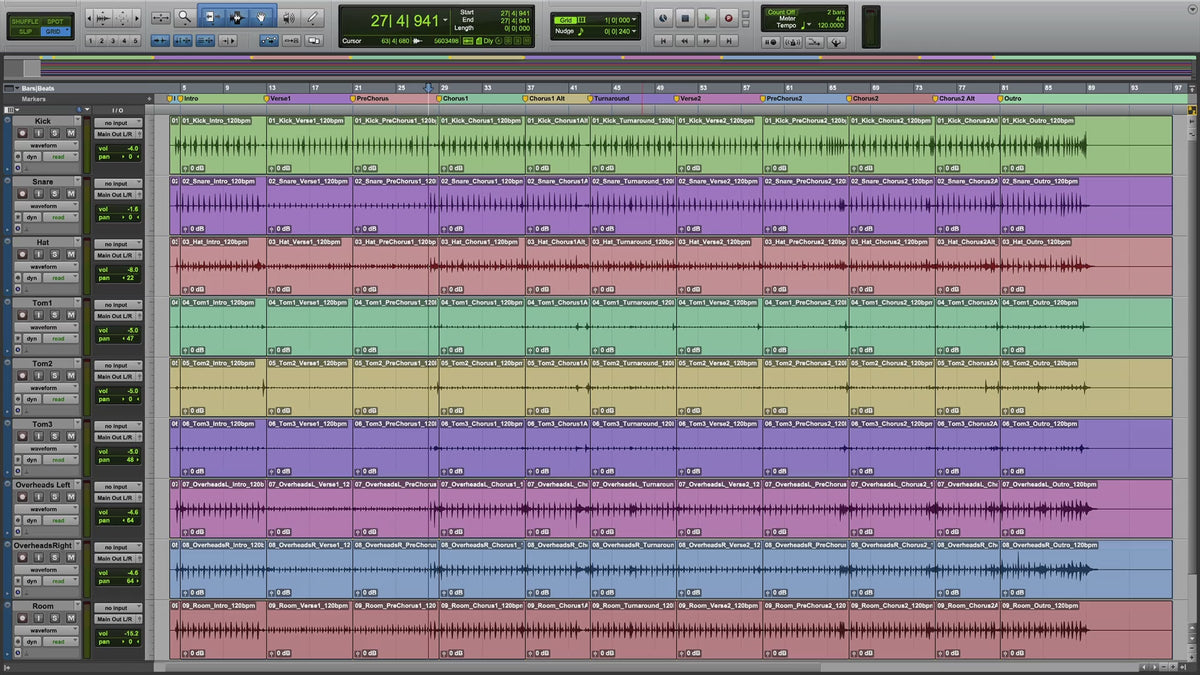Open Snare automation mode 'read' dropdown
The width and height of the screenshot is (1200, 675).
[59, 217]
